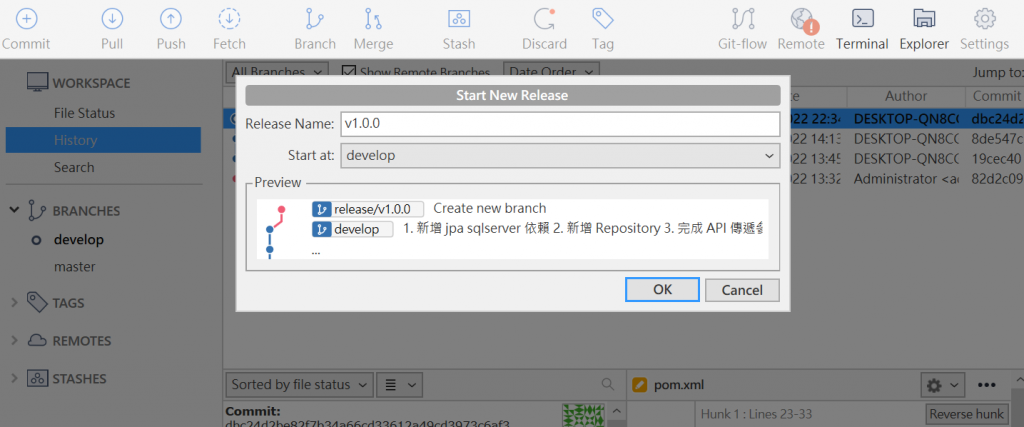
Task: Open the Remote toolbar icon
Action: pos(803,20)
